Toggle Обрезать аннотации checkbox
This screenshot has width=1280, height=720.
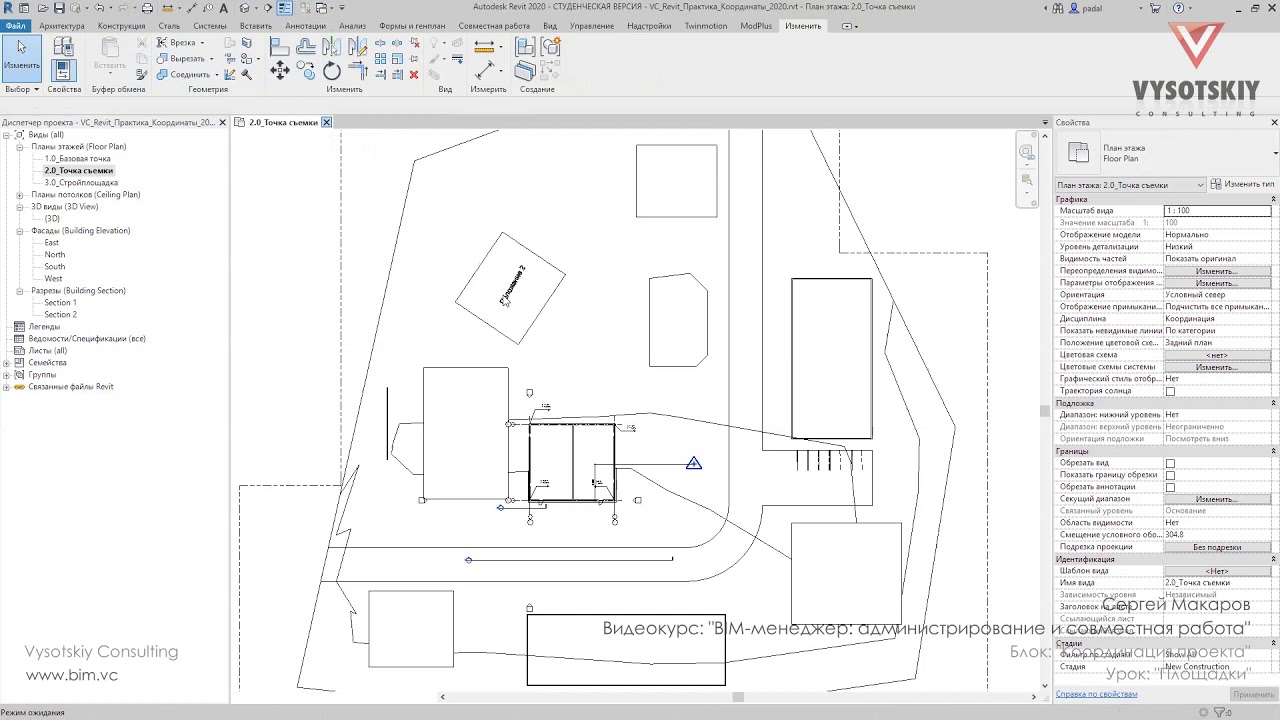pos(1170,487)
